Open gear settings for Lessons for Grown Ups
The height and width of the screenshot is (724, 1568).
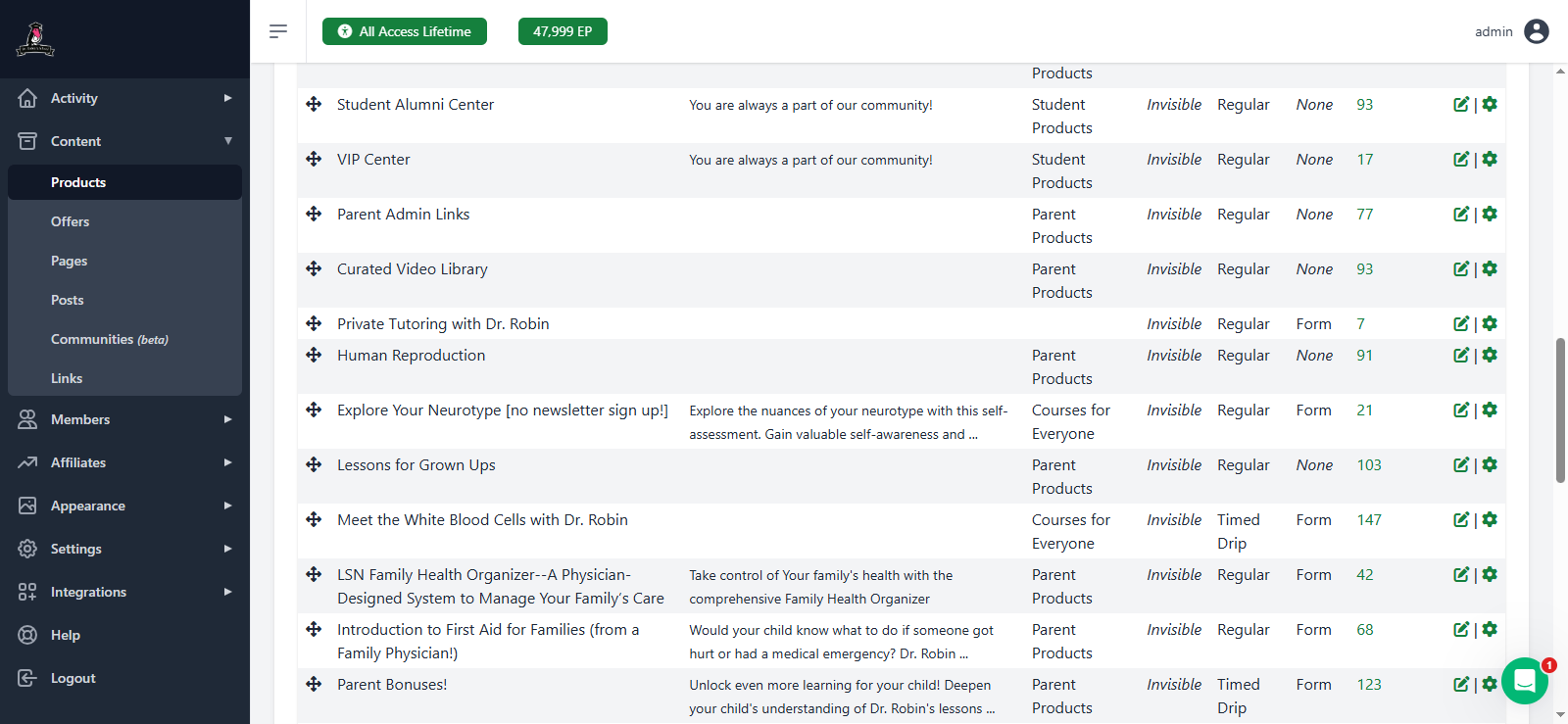point(1490,465)
